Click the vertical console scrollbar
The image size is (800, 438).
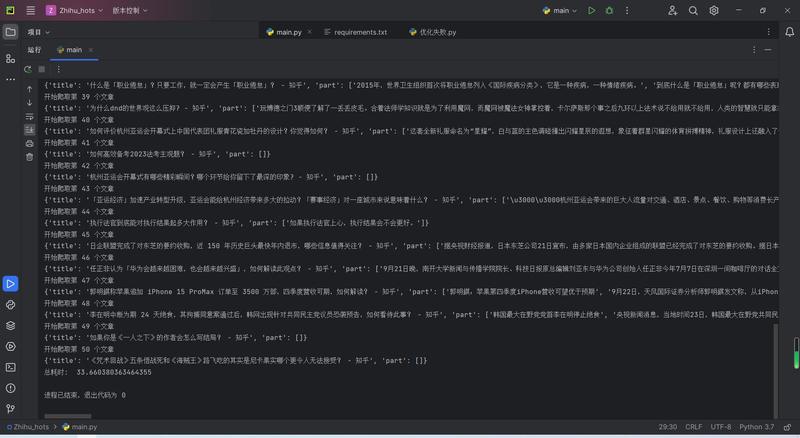pyautogui.click(x=776, y=371)
